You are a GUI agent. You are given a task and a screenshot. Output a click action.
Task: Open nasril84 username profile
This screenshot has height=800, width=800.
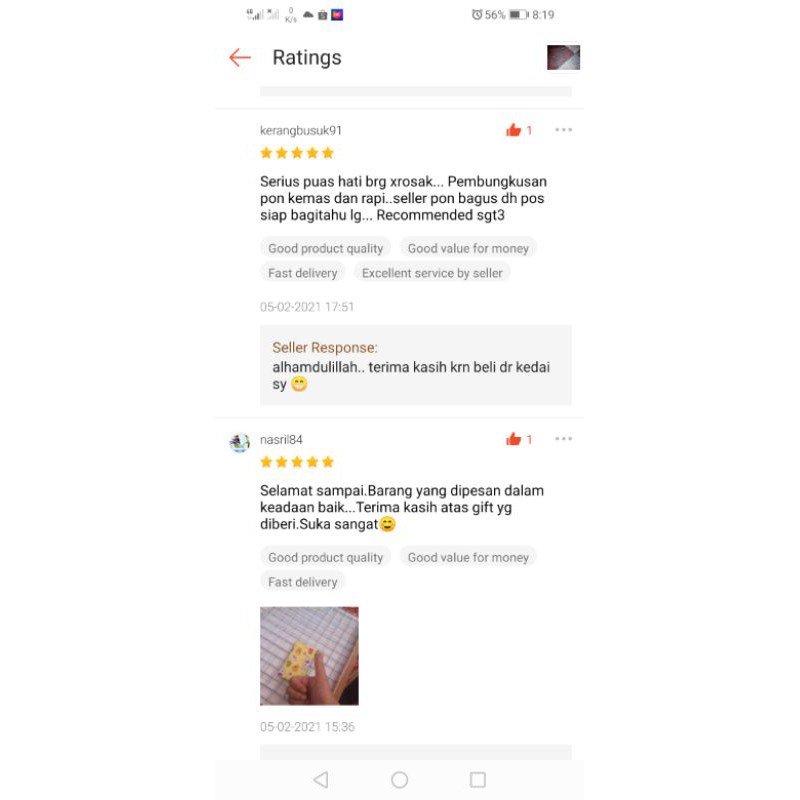(x=281, y=439)
